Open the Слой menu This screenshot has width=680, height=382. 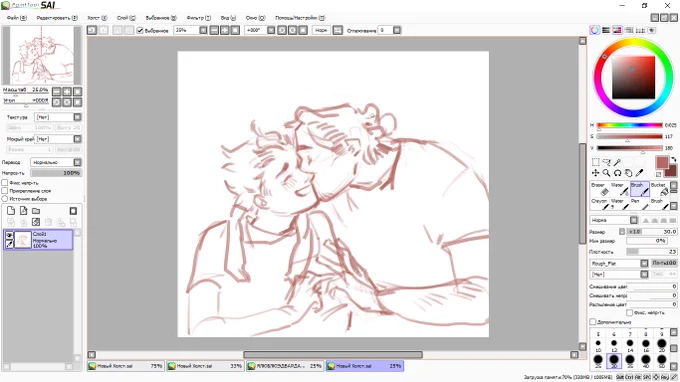click(x=126, y=18)
